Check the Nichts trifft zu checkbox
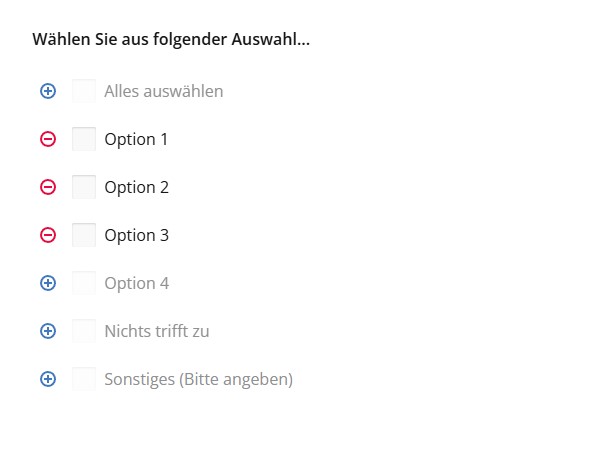The image size is (604, 461). click(x=84, y=331)
